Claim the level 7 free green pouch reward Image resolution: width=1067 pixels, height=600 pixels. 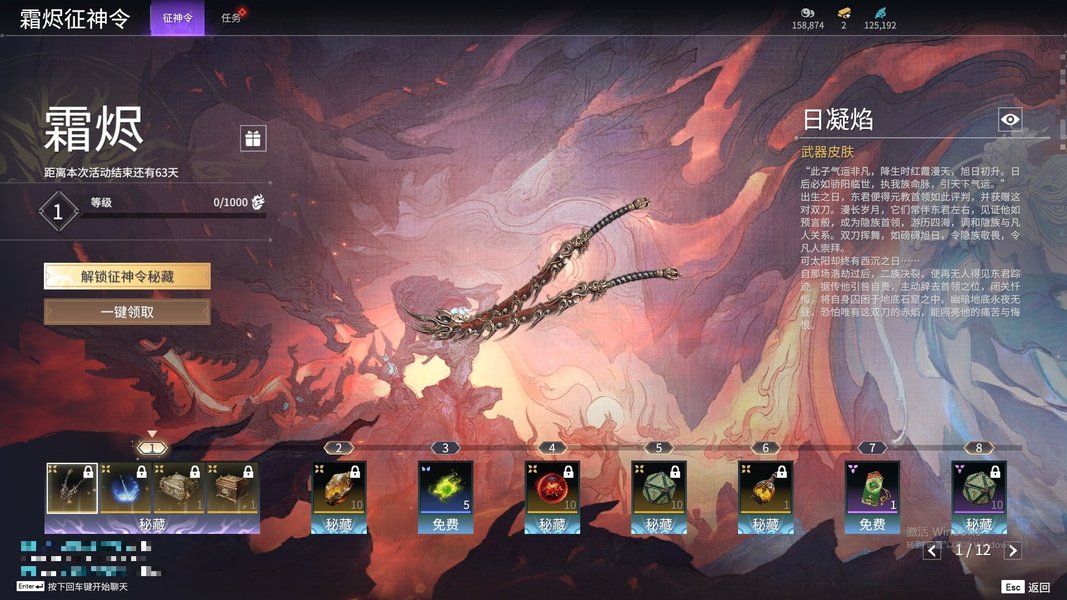pos(872,487)
